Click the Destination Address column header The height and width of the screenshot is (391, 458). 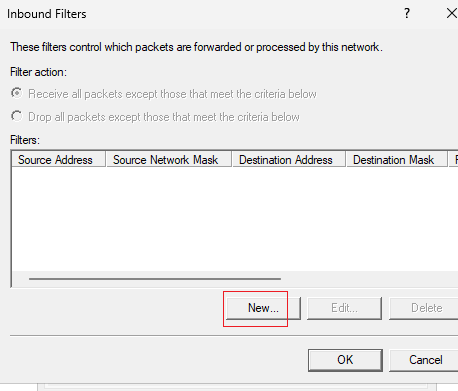[x=289, y=159]
